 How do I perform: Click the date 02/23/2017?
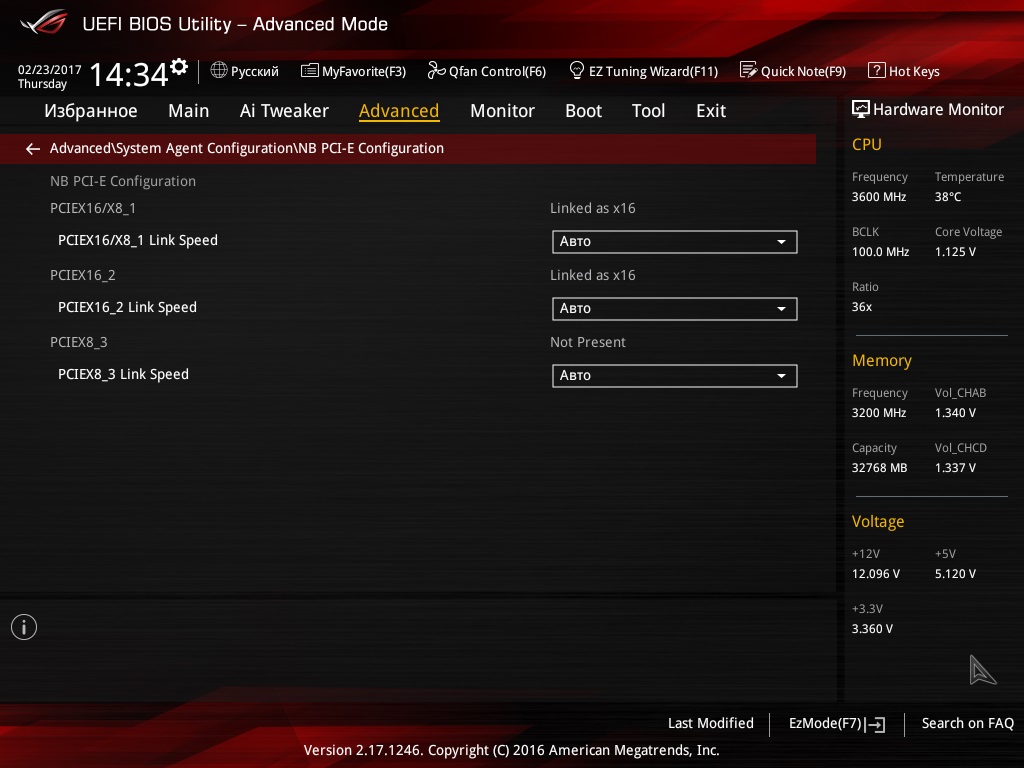coord(50,70)
